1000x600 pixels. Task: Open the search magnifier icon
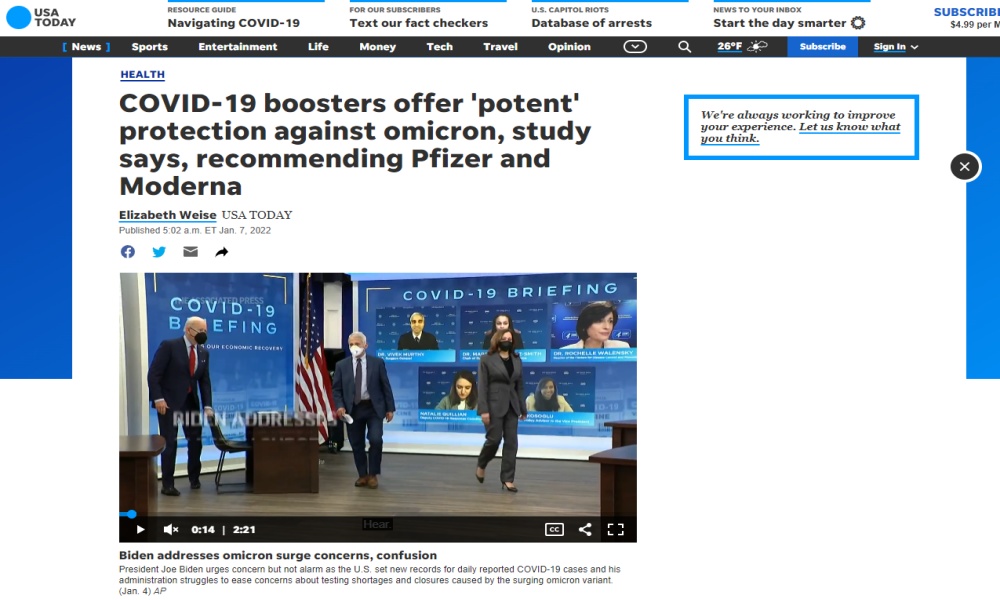[x=684, y=47]
